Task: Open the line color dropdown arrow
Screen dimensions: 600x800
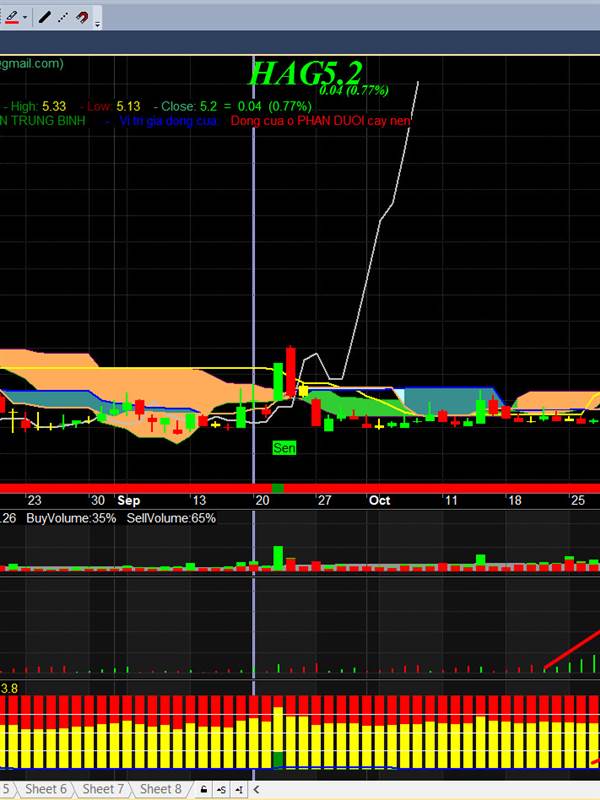Action: (25, 17)
